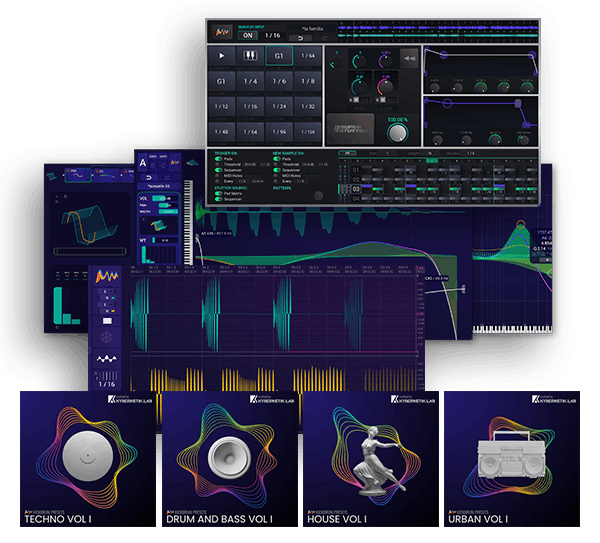Trigger the 1/32 stutter pad

[308, 106]
